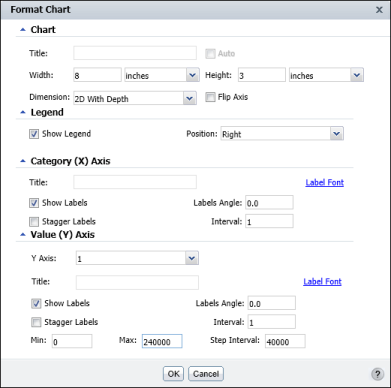Open the Y Axis number dropdown
391x388 pixels.
(137, 258)
